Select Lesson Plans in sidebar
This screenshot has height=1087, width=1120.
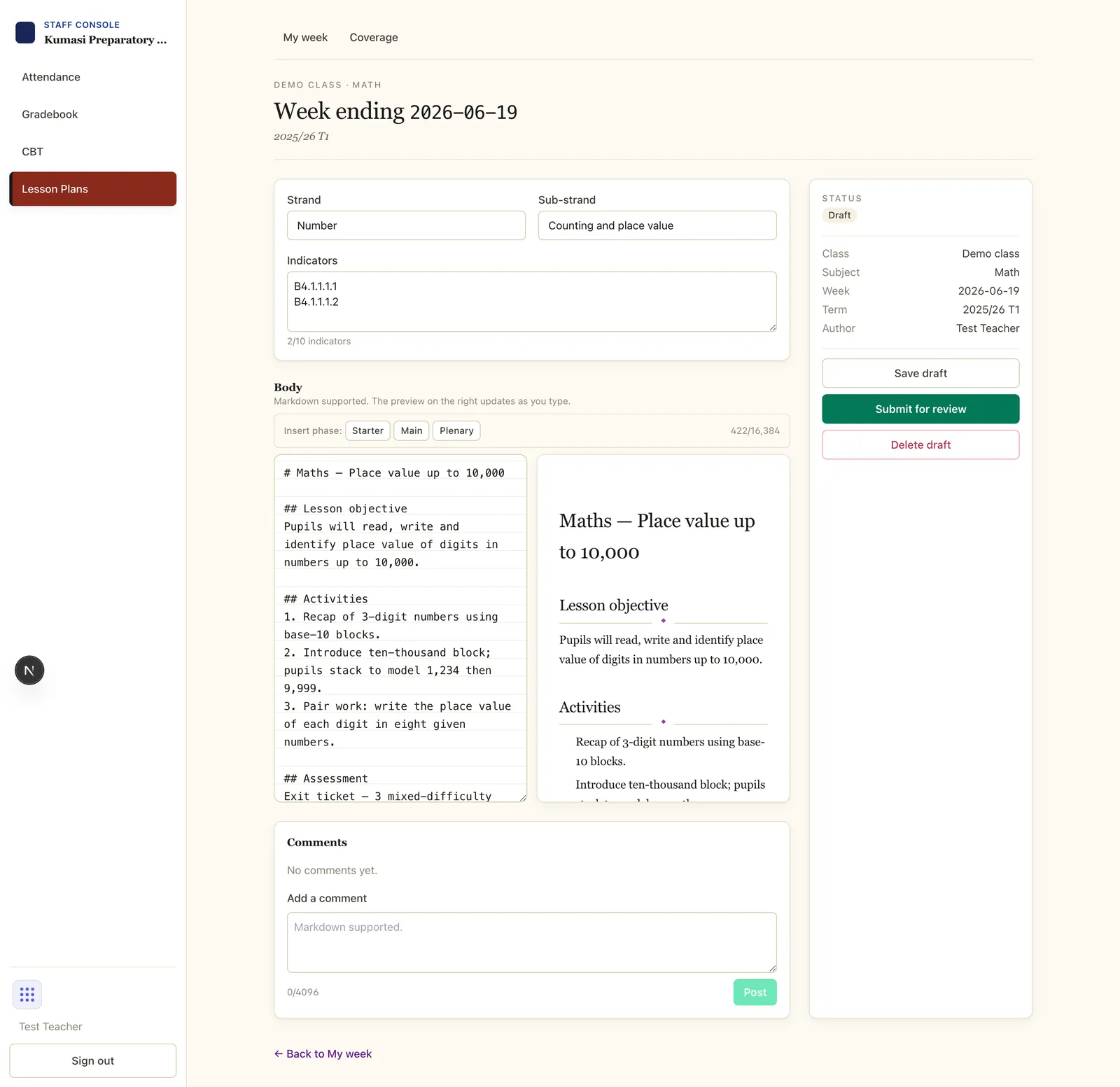click(92, 189)
